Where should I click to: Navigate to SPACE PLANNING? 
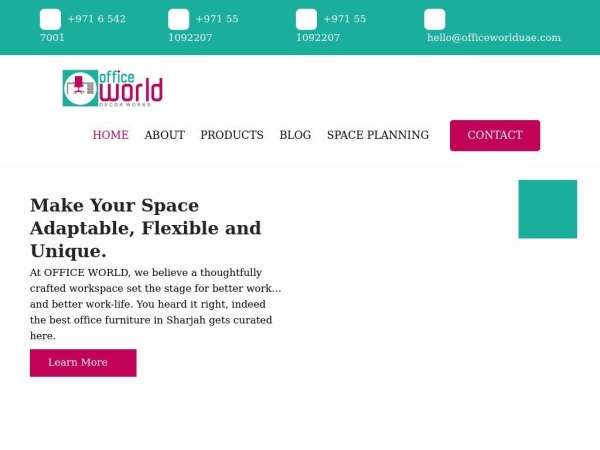coord(378,135)
